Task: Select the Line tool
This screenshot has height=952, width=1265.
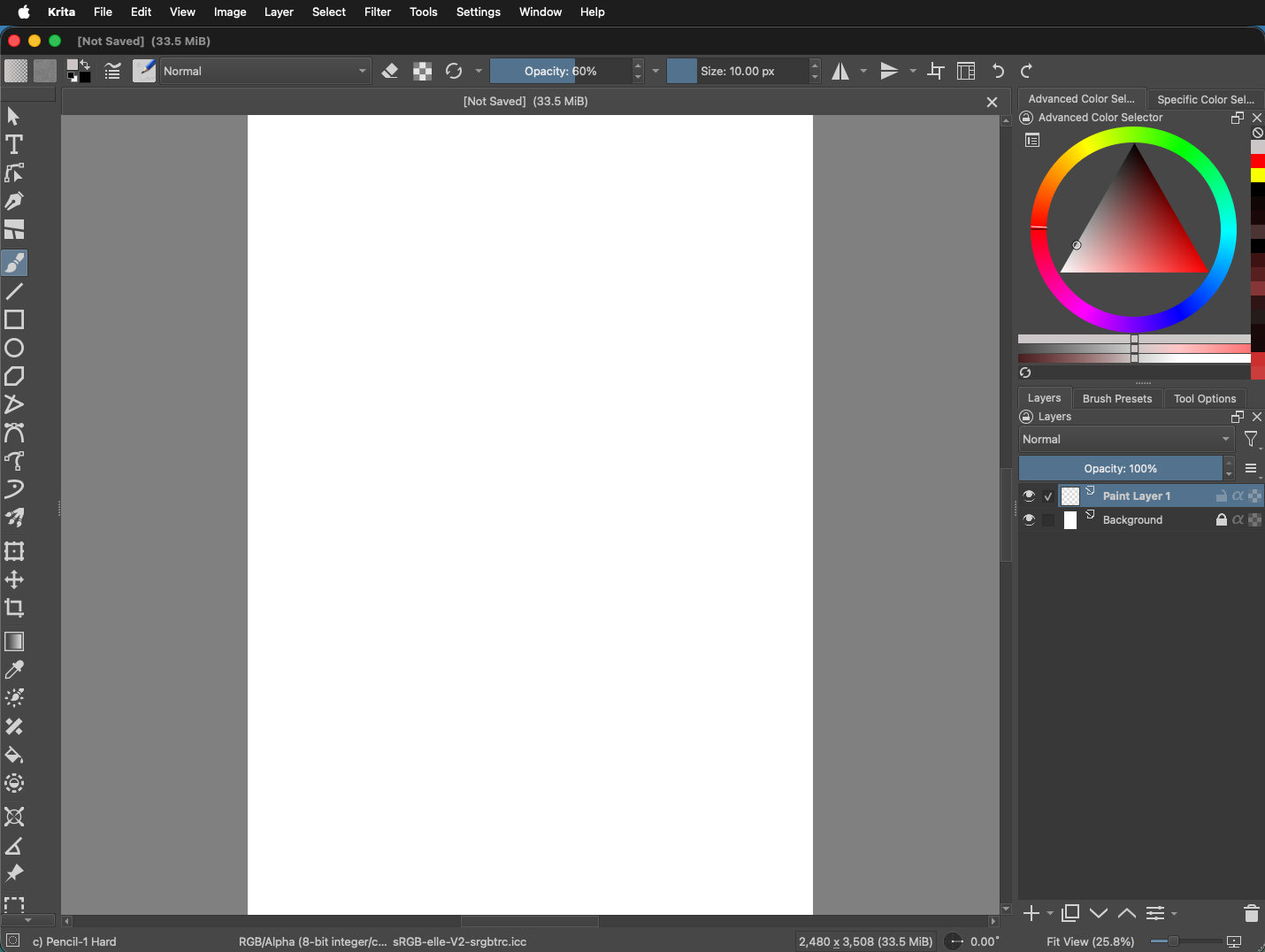Action: (x=14, y=291)
